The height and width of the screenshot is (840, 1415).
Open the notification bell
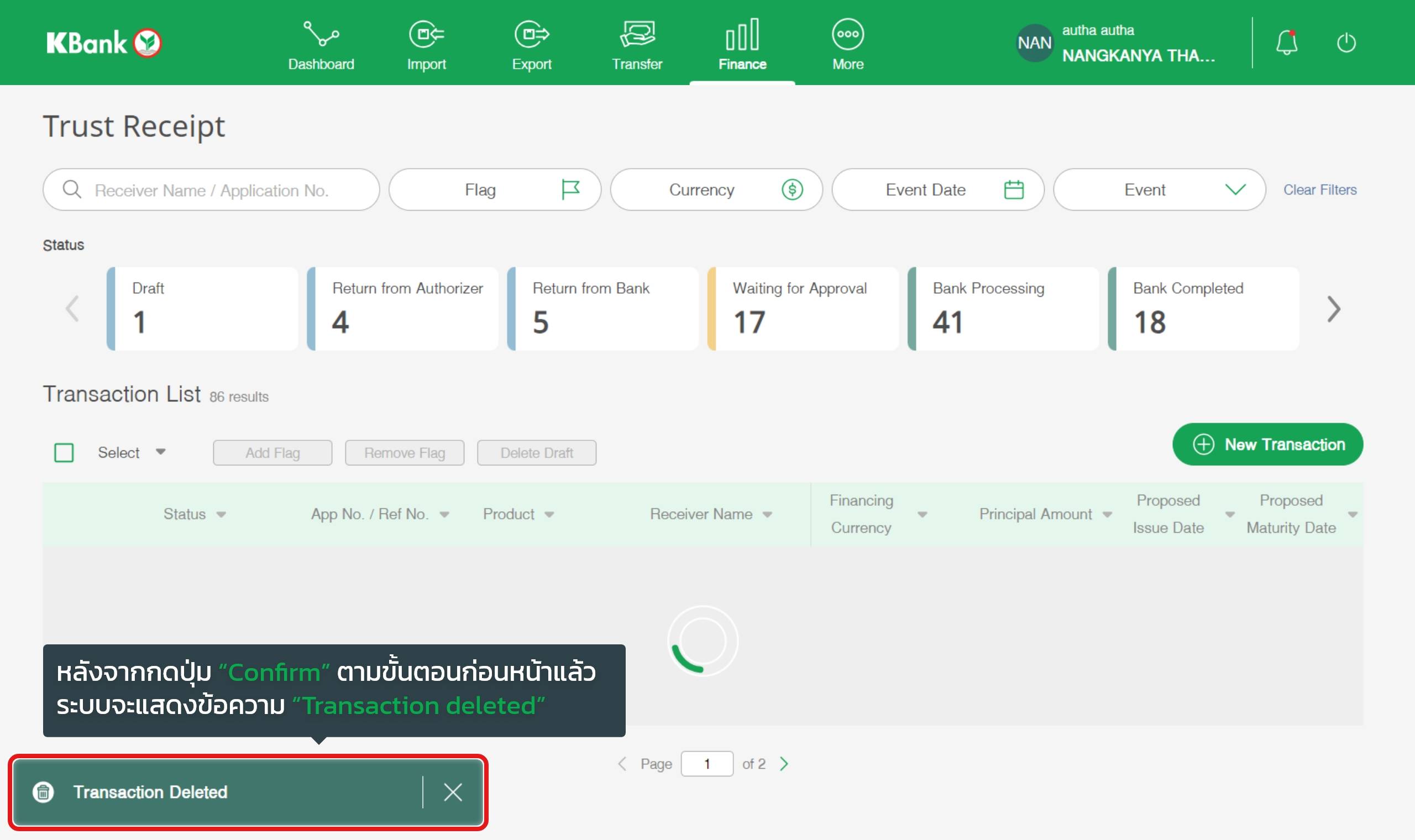1286,43
